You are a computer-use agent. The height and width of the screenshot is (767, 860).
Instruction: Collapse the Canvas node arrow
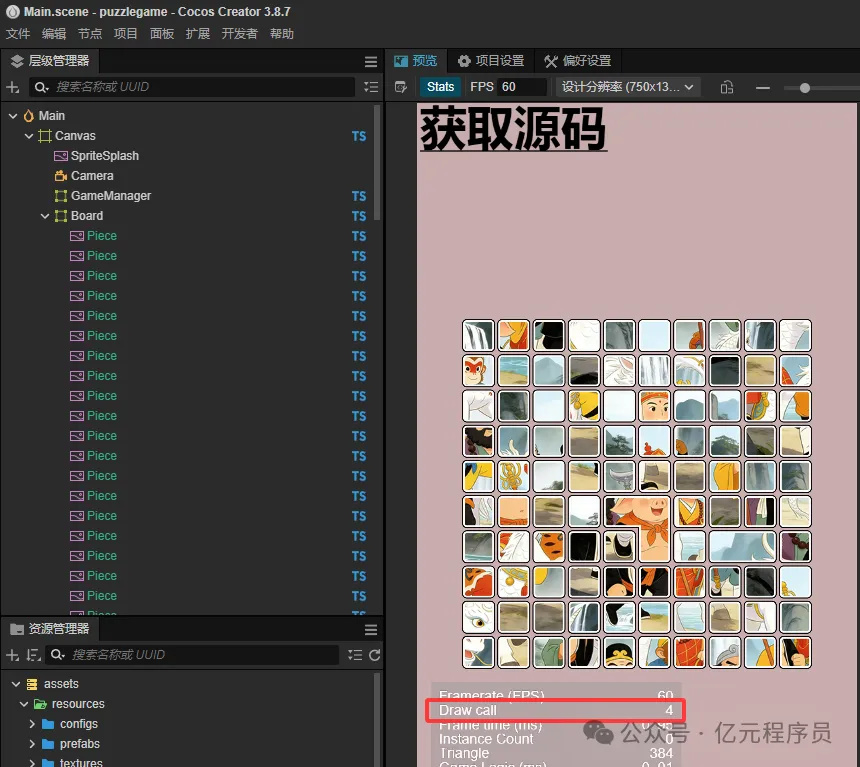coord(29,136)
